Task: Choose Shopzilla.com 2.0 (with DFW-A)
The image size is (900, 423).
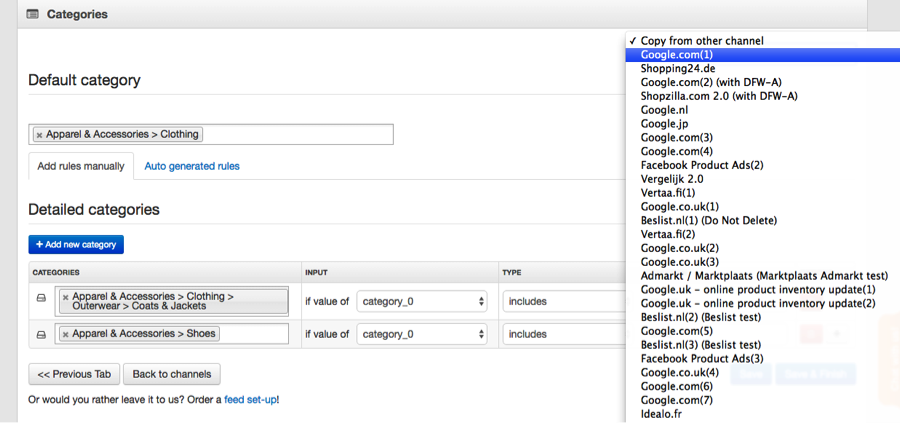Action: [x=762, y=96]
